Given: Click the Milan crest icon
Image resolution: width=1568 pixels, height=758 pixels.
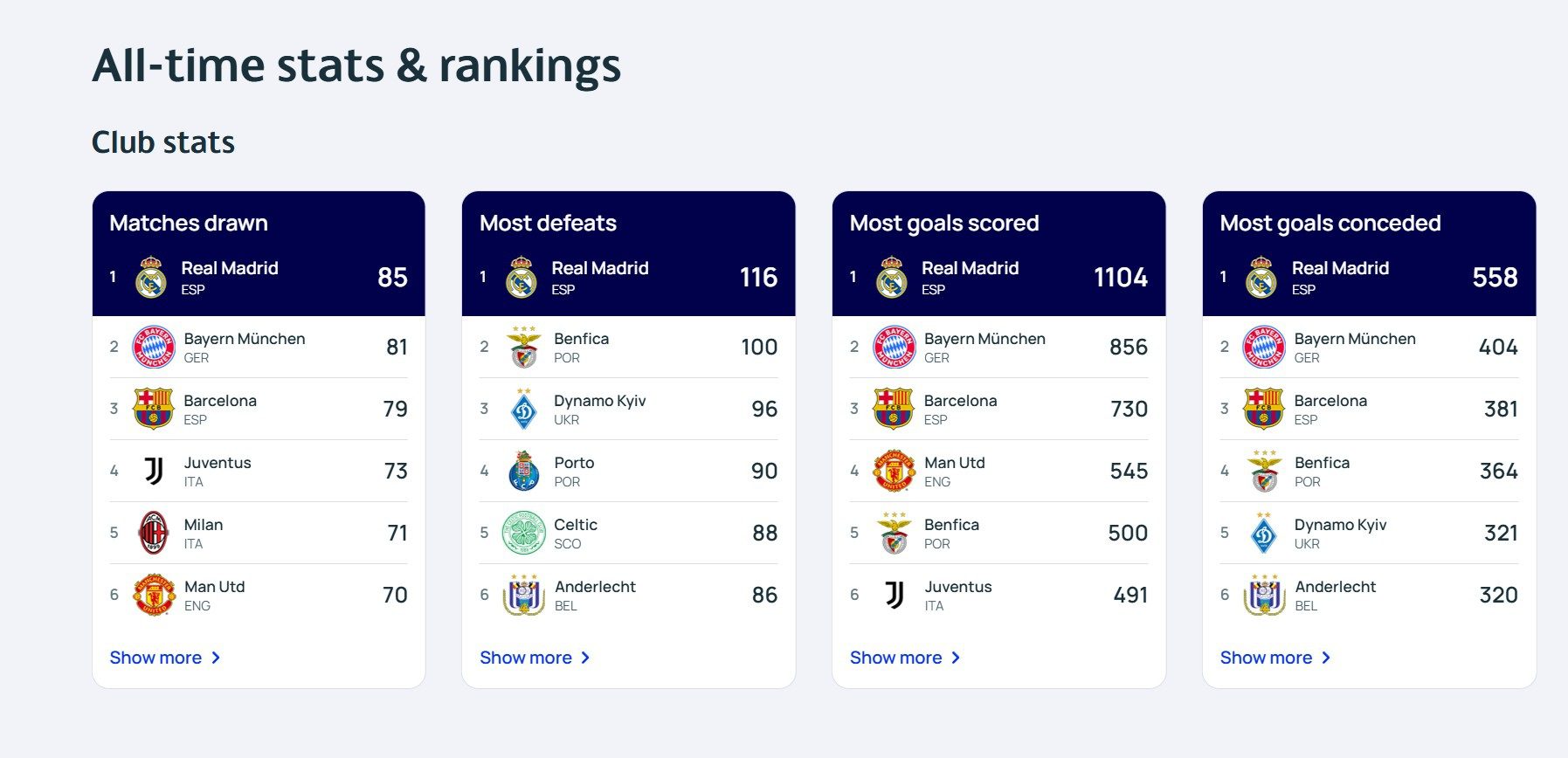Looking at the screenshot, I should 154,534.
